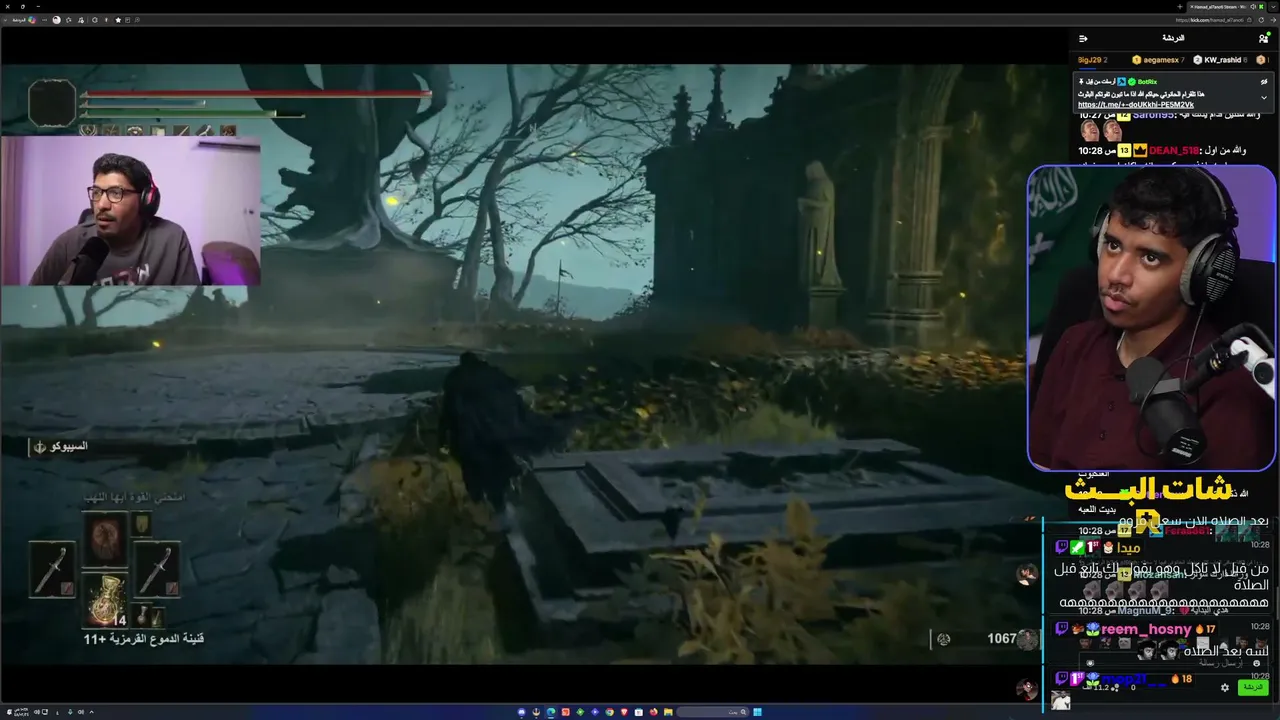Open chat settings gear icon
This screenshot has height=720, width=1280.
[1225, 687]
